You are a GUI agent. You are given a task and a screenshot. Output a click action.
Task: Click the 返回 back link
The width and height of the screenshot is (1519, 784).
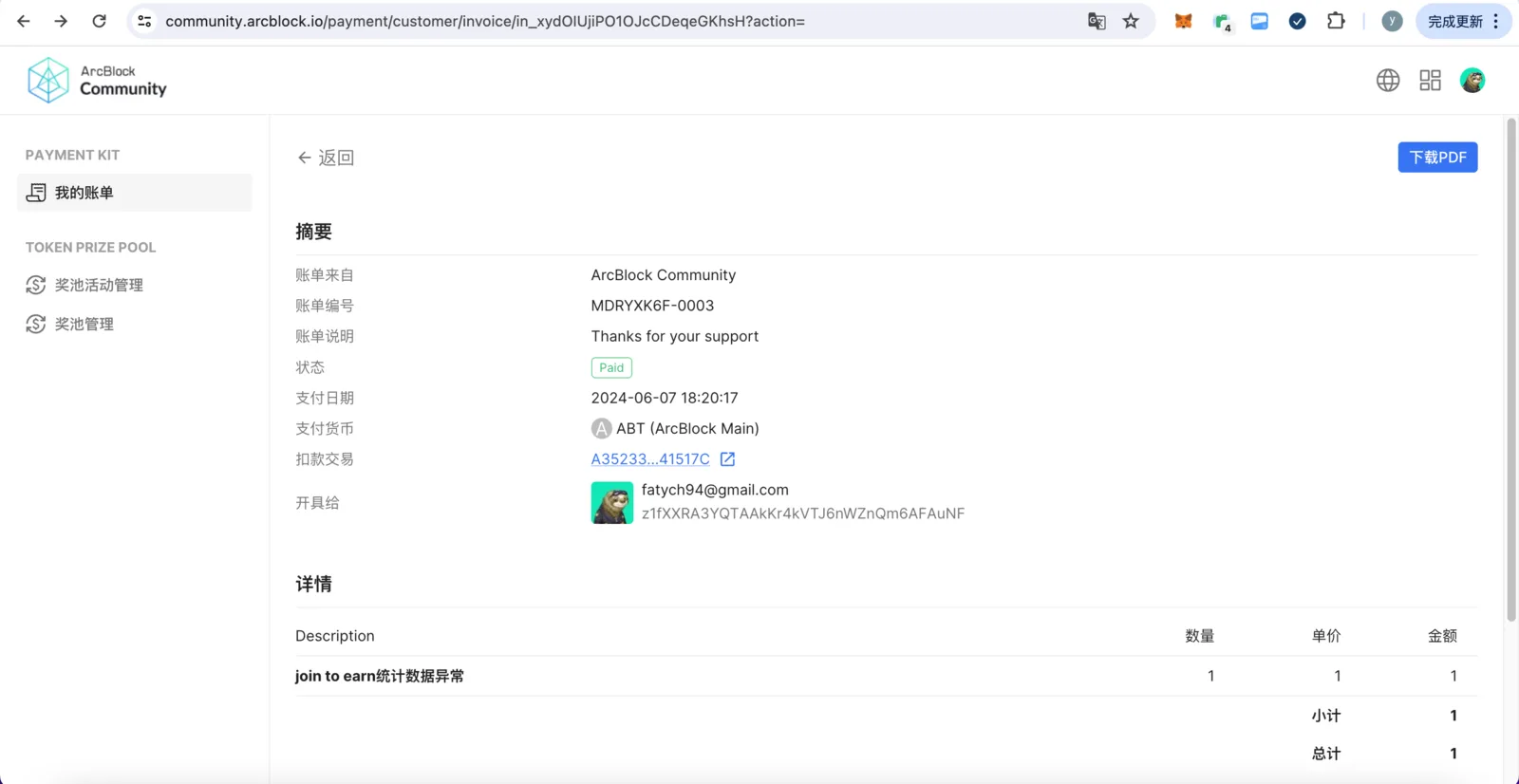pyautogui.click(x=326, y=158)
